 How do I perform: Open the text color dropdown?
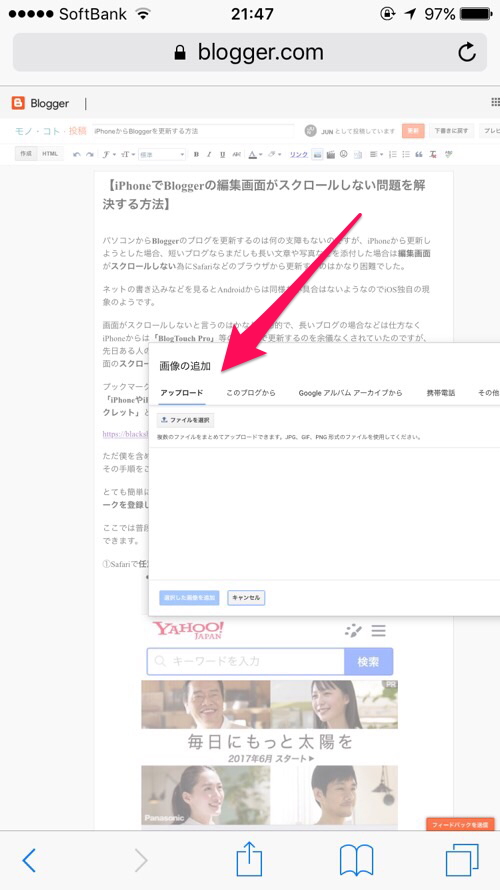pos(256,154)
